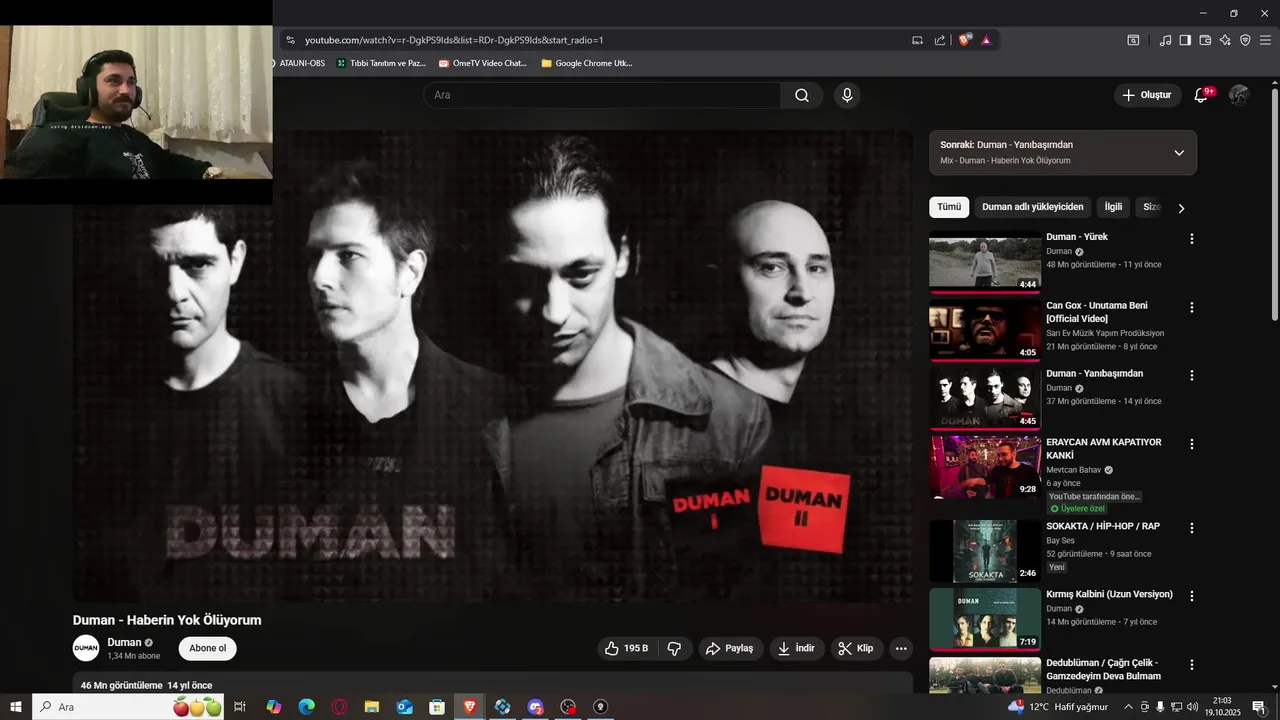The width and height of the screenshot is (1280, 720).
Task: Open options menu for SOKAKTA HİP-HOP video
Action: click(1191, 528)
